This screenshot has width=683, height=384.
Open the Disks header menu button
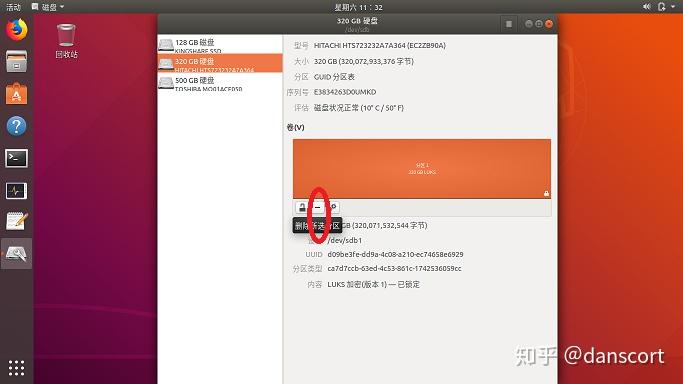508,24
